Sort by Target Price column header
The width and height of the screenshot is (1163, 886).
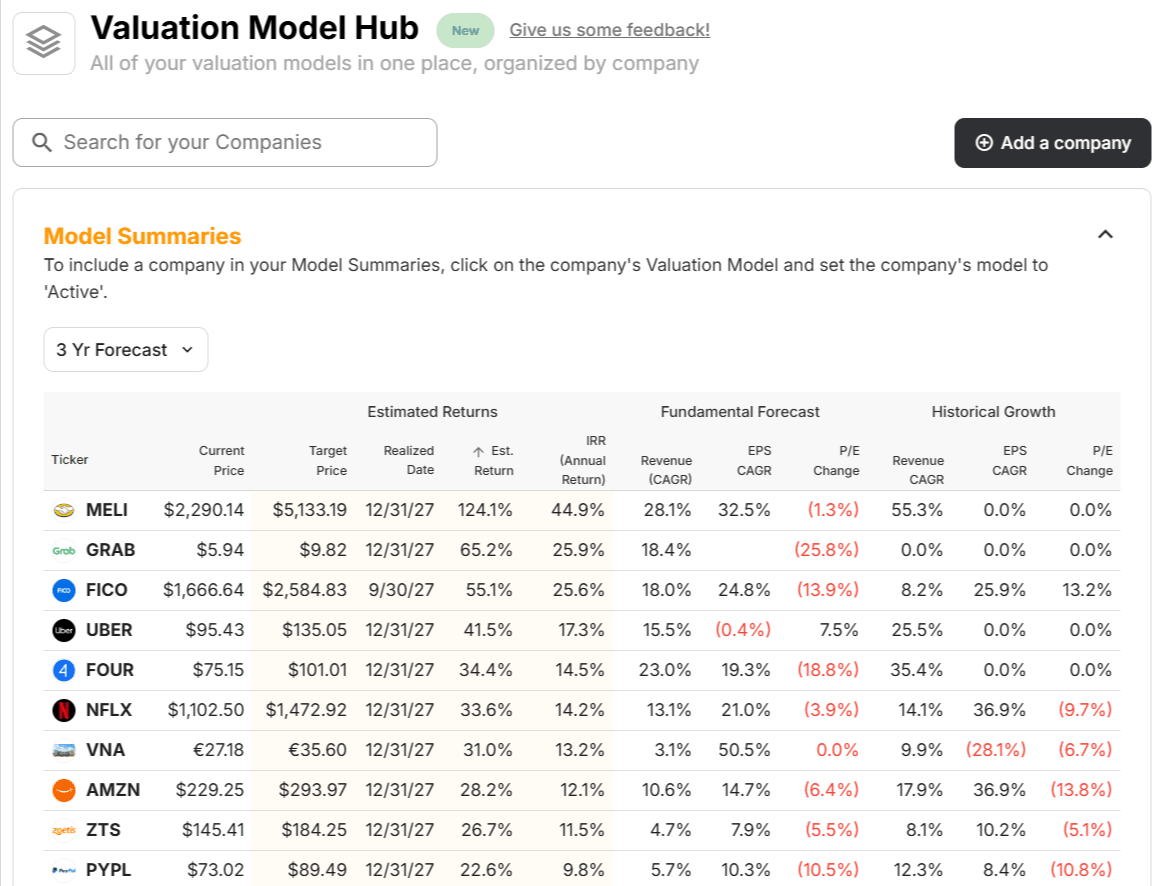click(x=327, y=460)
